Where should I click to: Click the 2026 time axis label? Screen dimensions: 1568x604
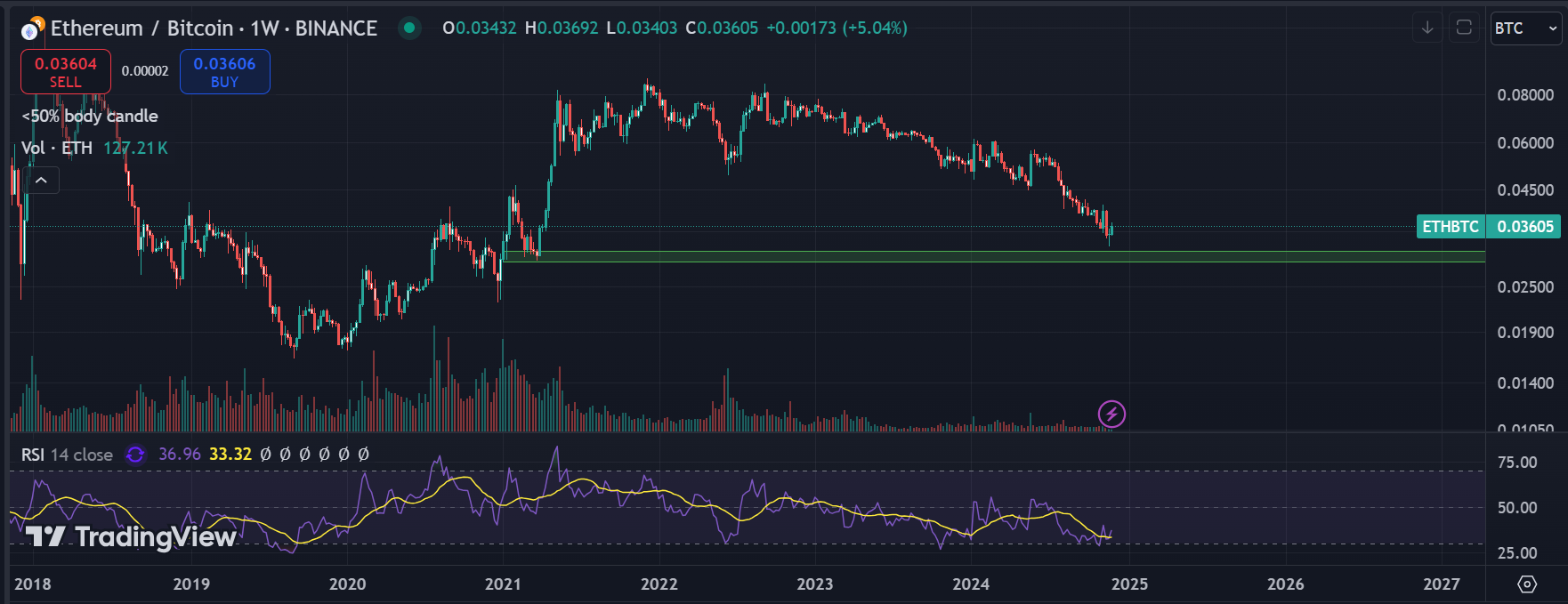1286,584
